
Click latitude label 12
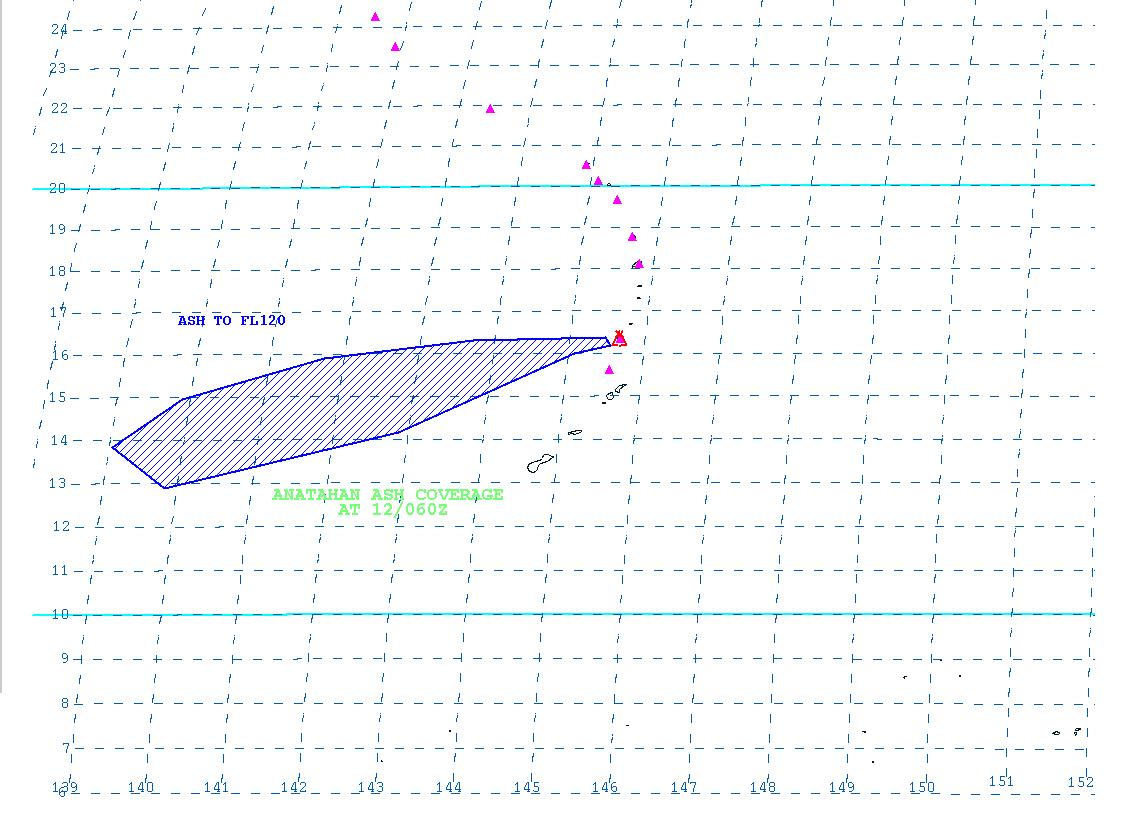click(x=62, y=526)
